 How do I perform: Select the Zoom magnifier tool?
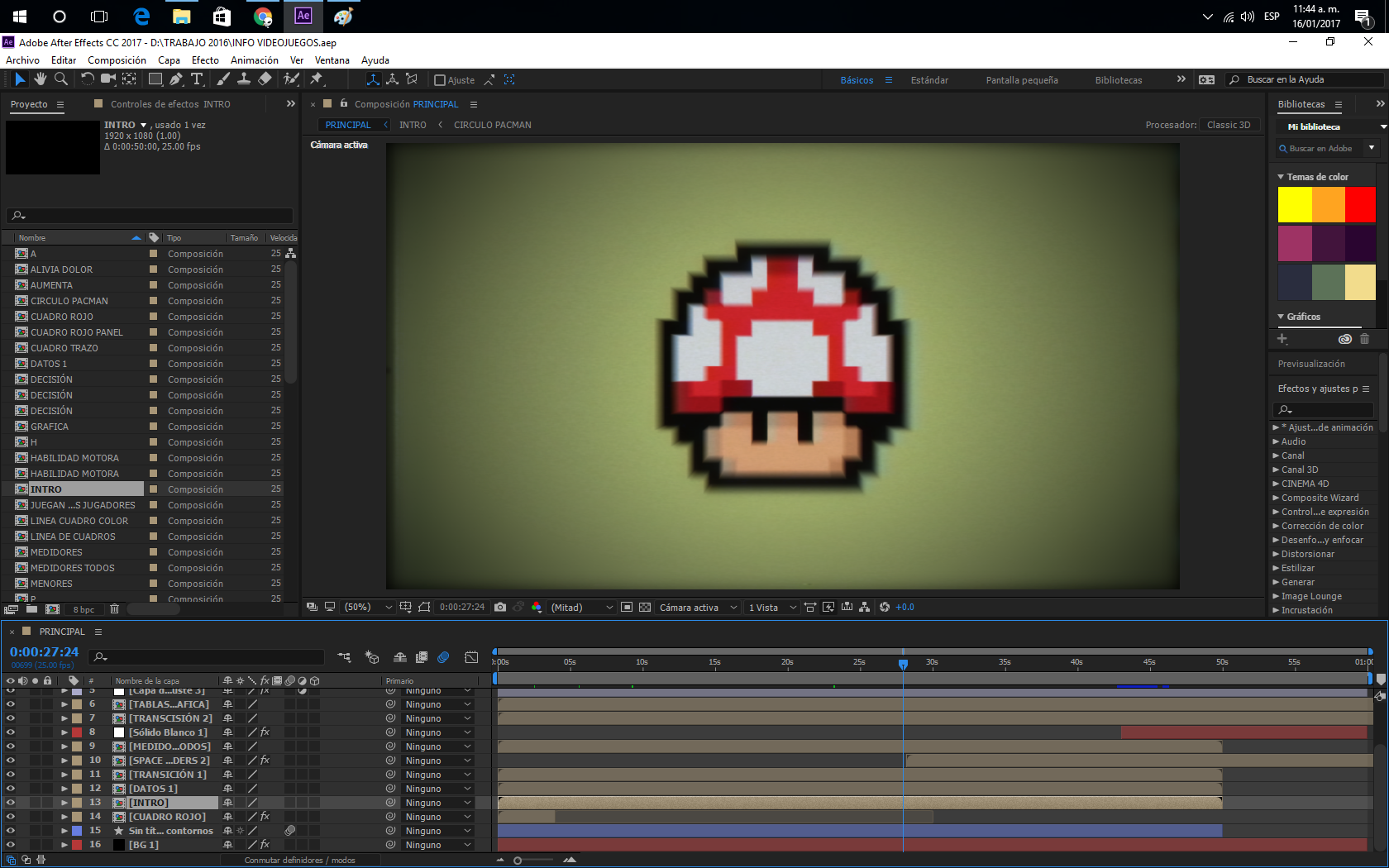click(61, 79)
